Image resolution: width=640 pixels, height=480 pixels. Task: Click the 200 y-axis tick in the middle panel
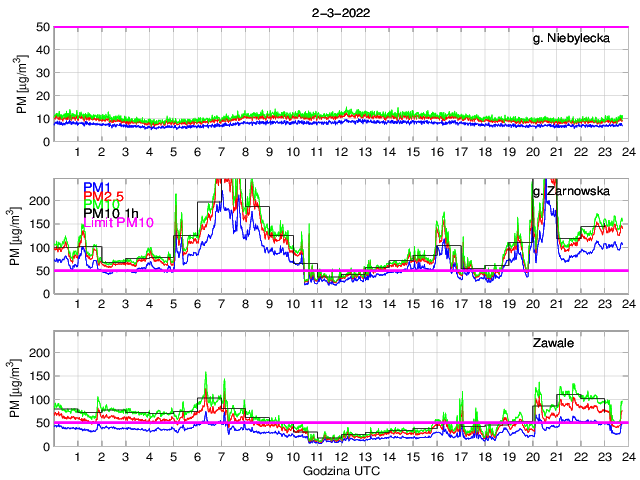(x=38, y=200)
